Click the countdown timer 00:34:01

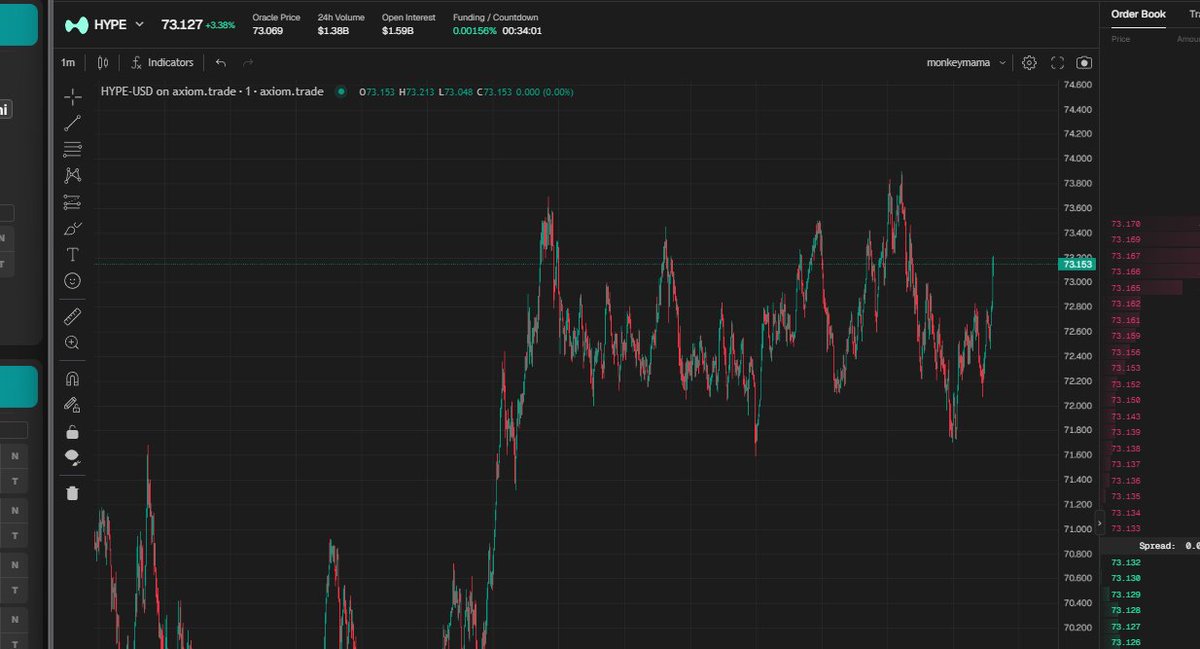tap(522, 31)
